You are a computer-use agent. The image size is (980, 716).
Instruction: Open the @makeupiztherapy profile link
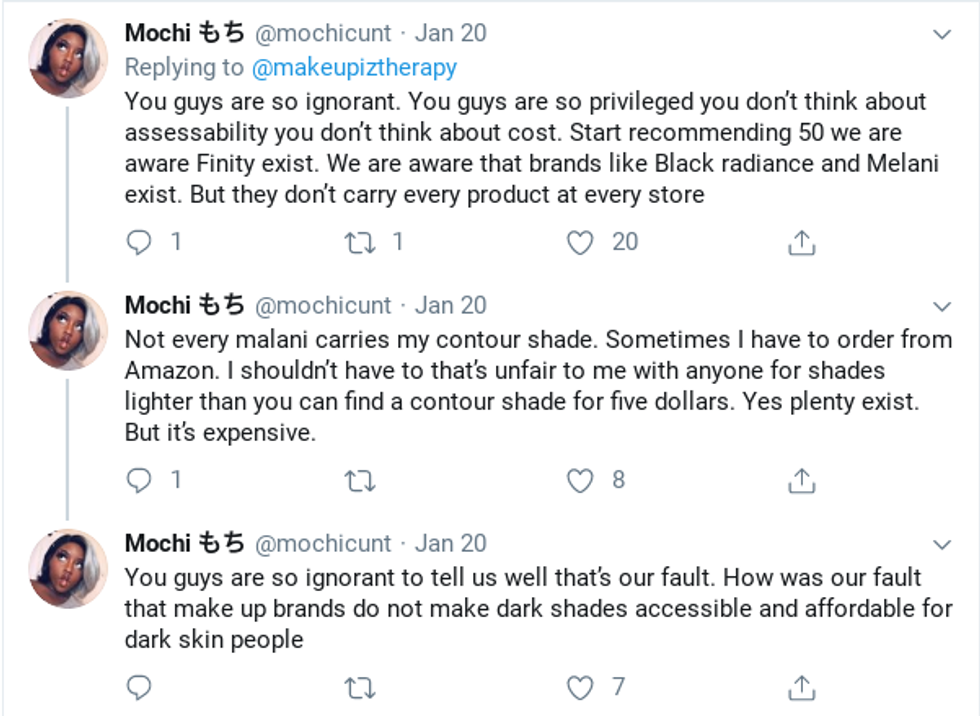353,67
